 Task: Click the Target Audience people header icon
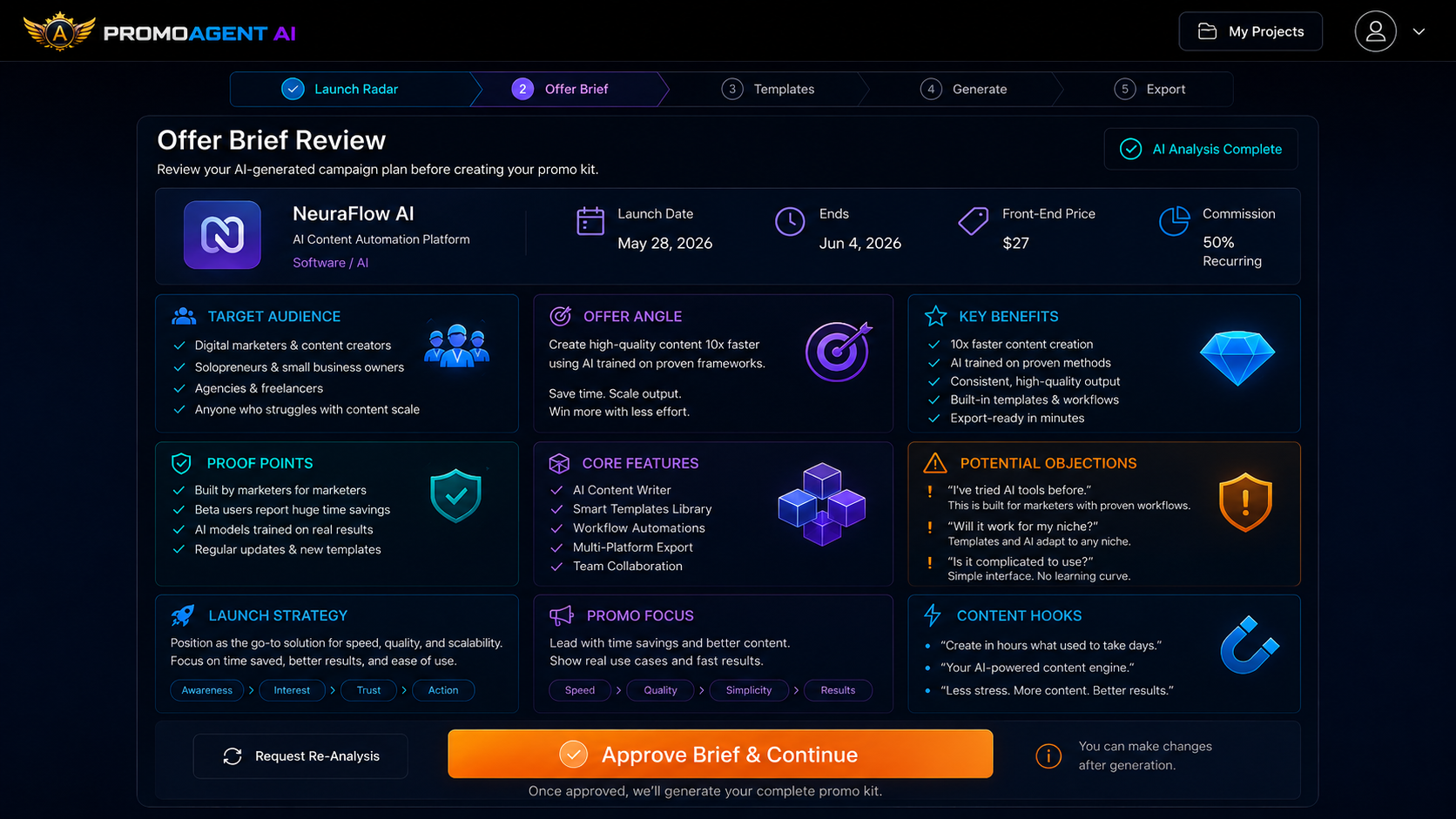[x=184, y=316]
